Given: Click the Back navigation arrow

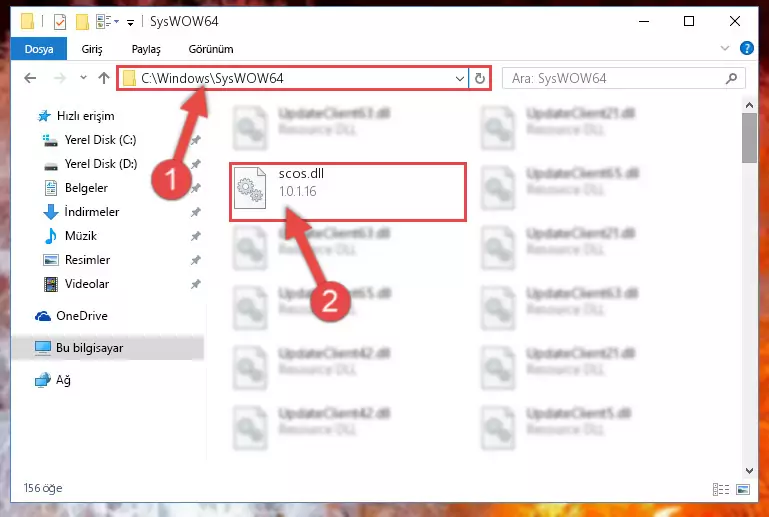Looking at the screenshot, I should click(x=30, y=78).
